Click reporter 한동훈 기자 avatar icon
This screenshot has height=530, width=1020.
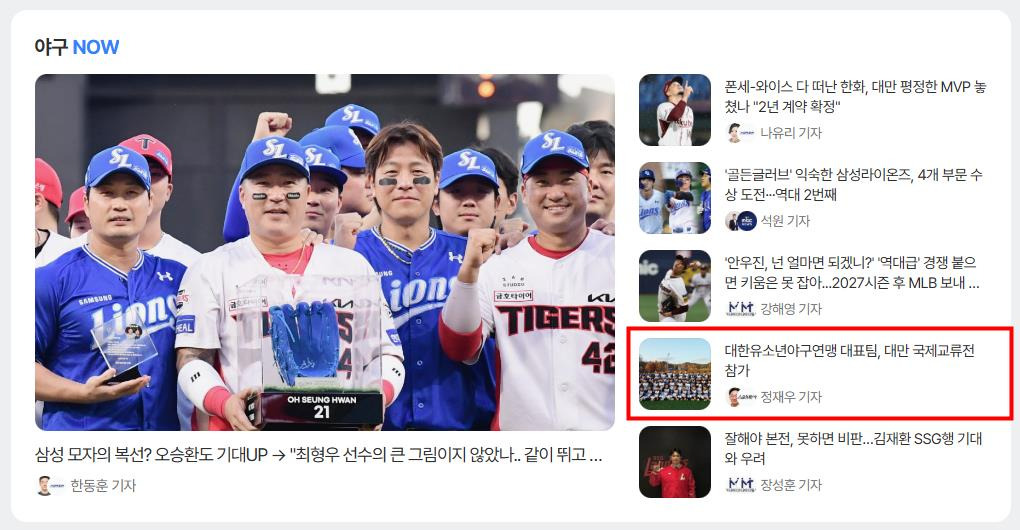point(44,485)
